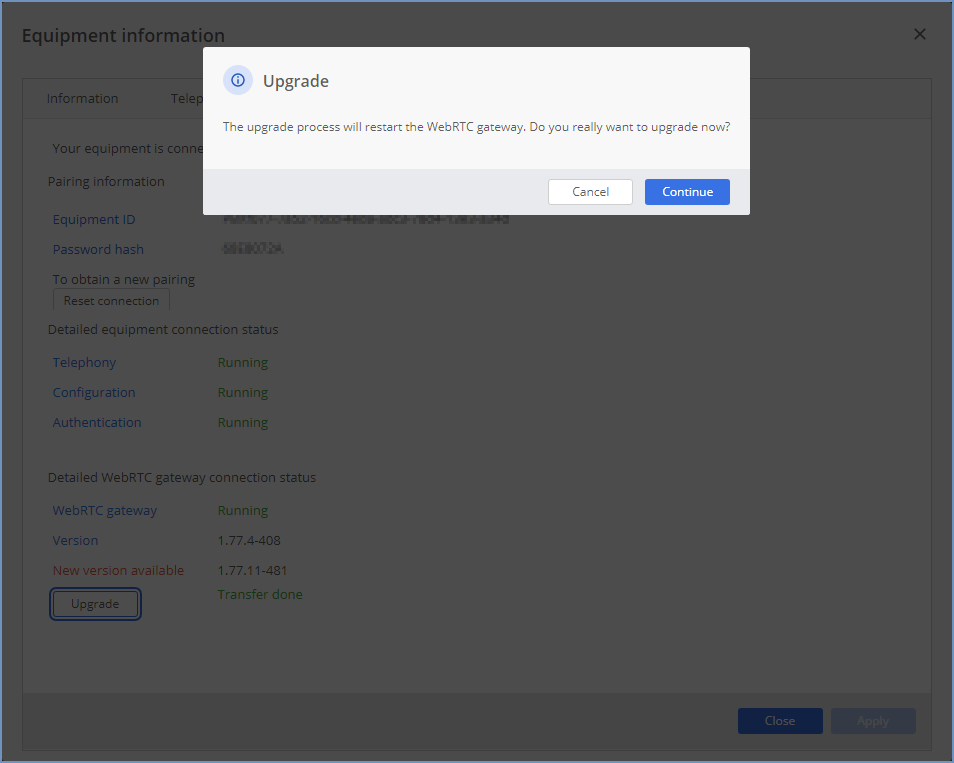Screen dimensions: 954x763
Task: Click Running status next to WebRTC gateway
Action: pyautogui.click(x=243, y=510)
